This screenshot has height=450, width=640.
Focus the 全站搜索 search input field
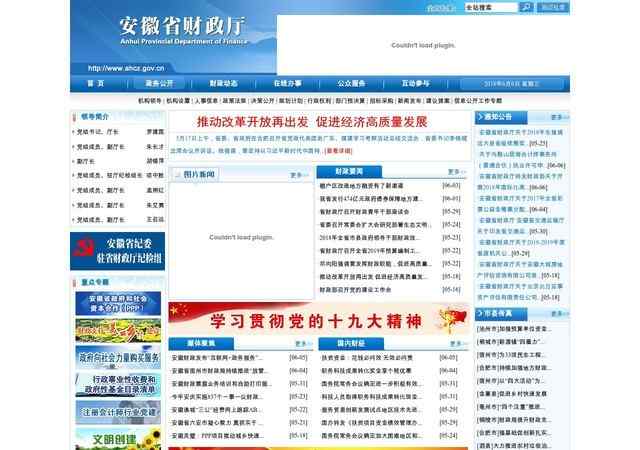[x=491, y=7]
